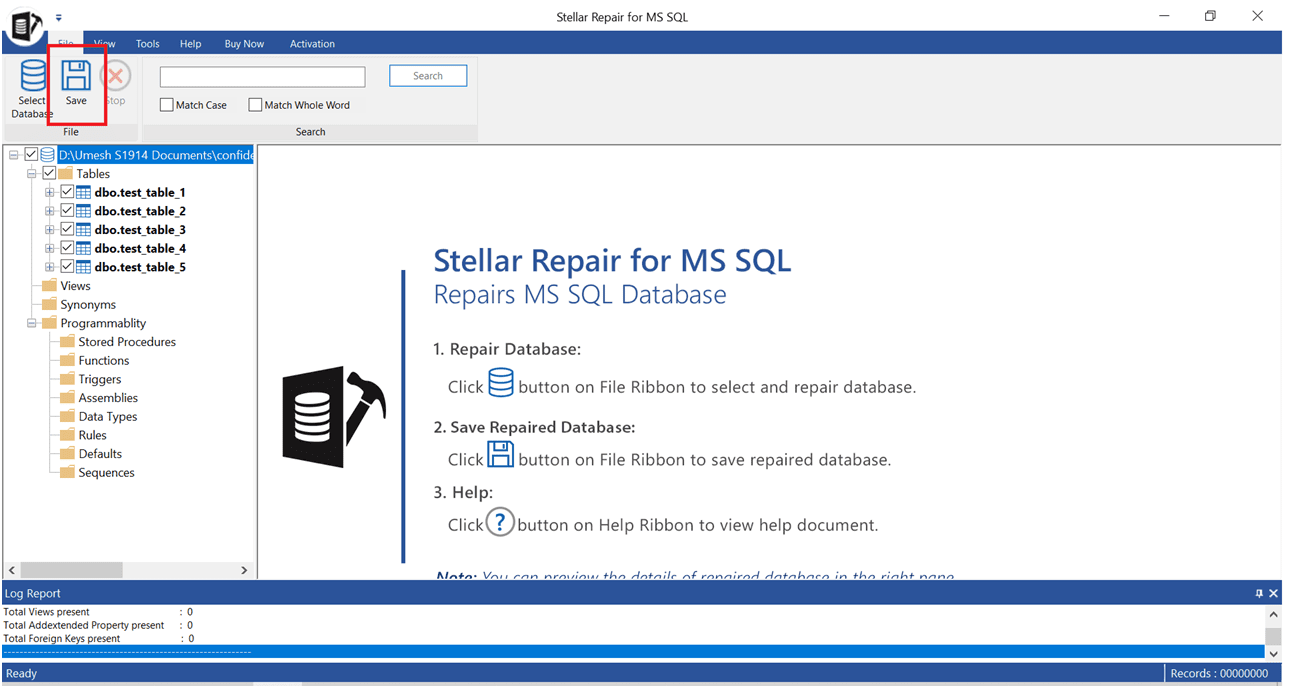Open the Activation ribbon tab
The image size is (1316, 688).
[x=312, y=44]
